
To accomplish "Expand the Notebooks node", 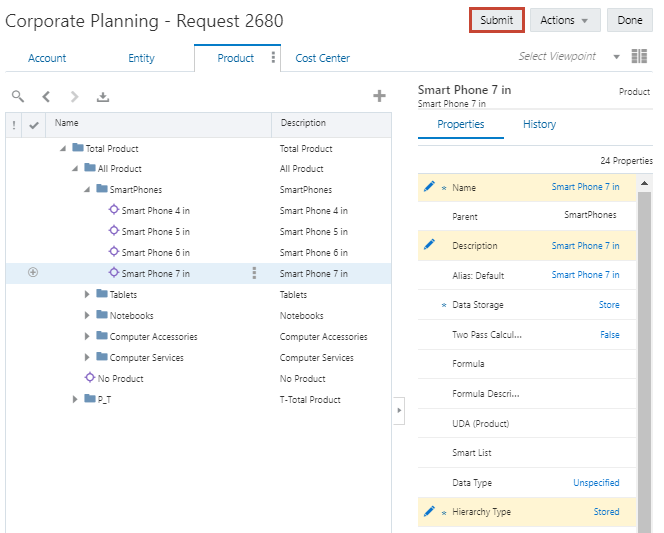I will pos(87,315).
